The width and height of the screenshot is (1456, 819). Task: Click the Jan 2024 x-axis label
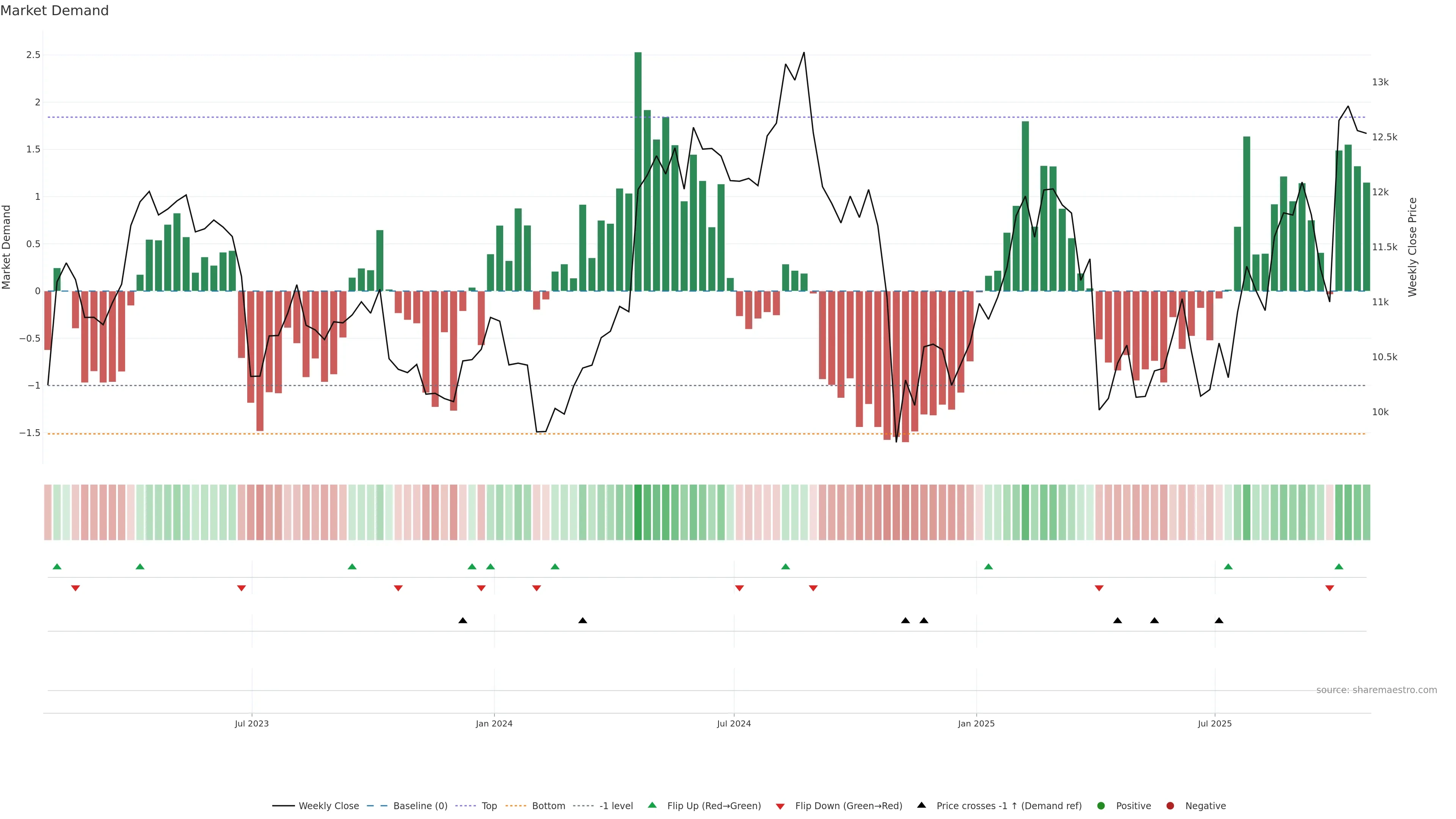point(493,723)
